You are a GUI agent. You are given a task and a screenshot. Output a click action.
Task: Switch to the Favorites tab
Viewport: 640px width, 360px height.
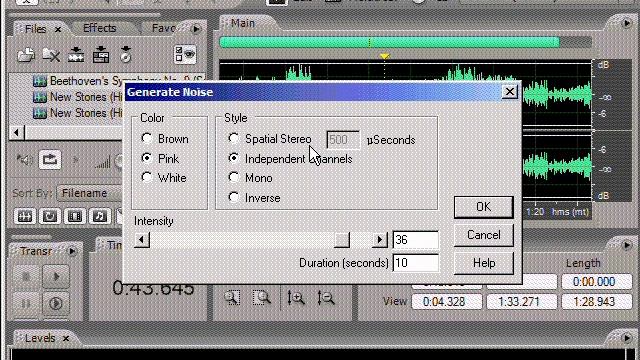coord(163,28)
